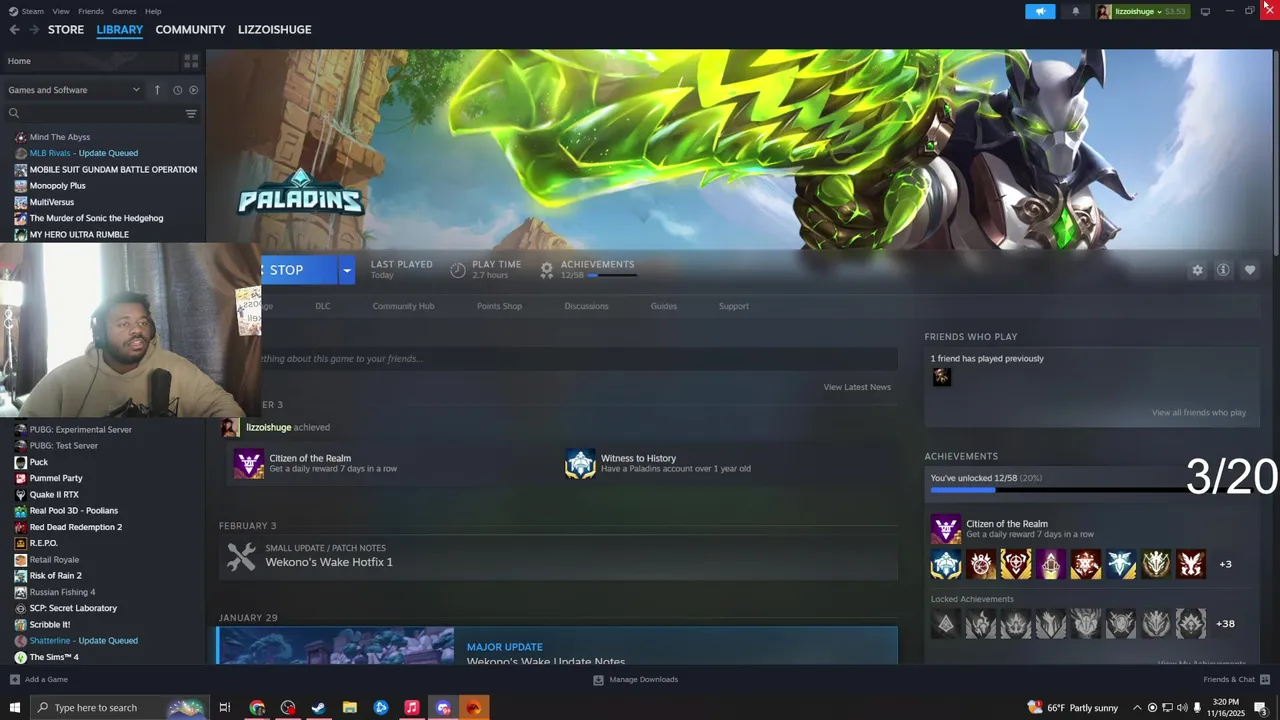Go to the STORE tab
Screen dimensions: 1280x720
[66, 30]
